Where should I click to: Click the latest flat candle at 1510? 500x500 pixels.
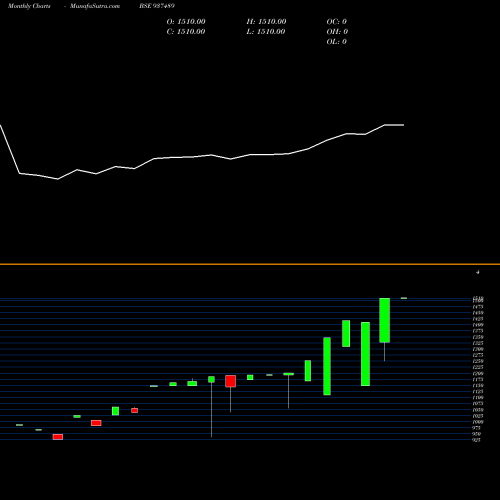pyautogui.click(x=404, y=298)
